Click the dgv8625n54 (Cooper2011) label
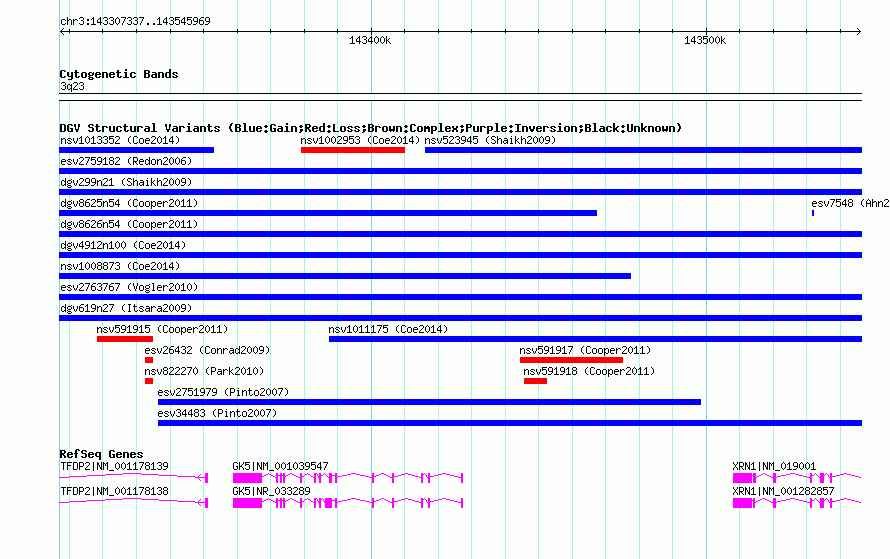This screenshot has height=559, width=890. [129, 203]
